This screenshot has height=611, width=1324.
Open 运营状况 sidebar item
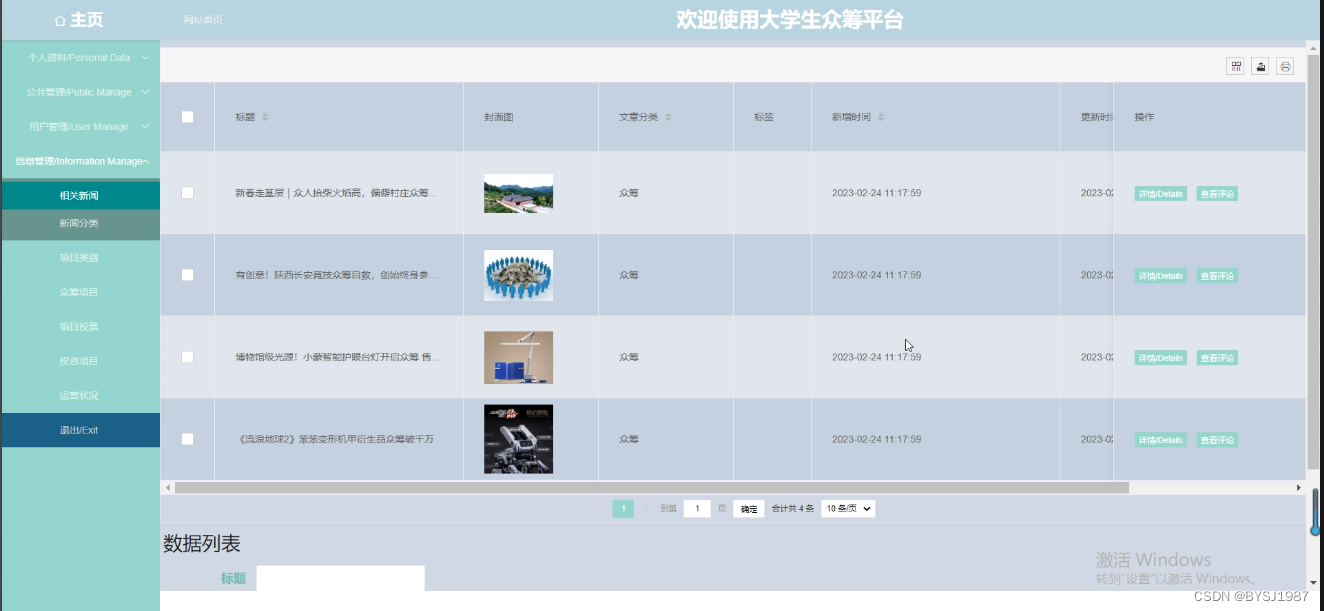tap(80, 396)
